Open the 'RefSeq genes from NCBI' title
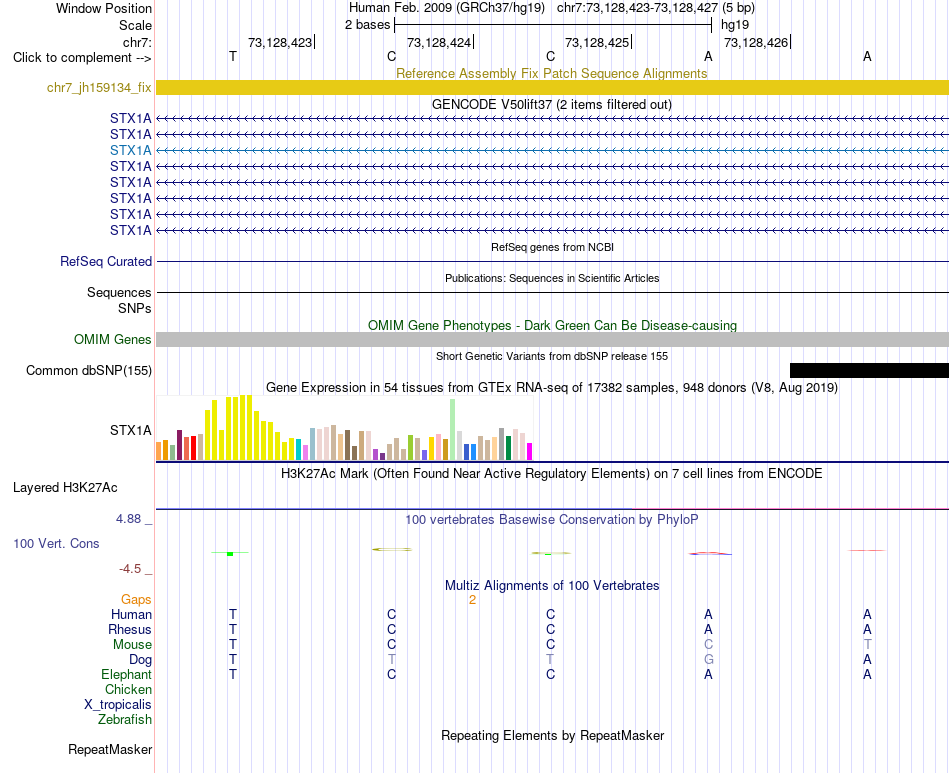Image resolution: width=950 pixels, height=773 pixels. pyautogui.click(x=552, y=247)
